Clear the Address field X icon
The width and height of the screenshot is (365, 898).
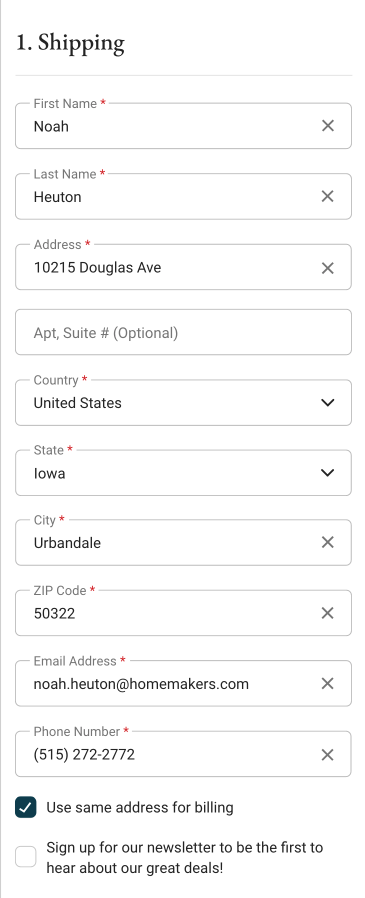[x=327, y=267]
